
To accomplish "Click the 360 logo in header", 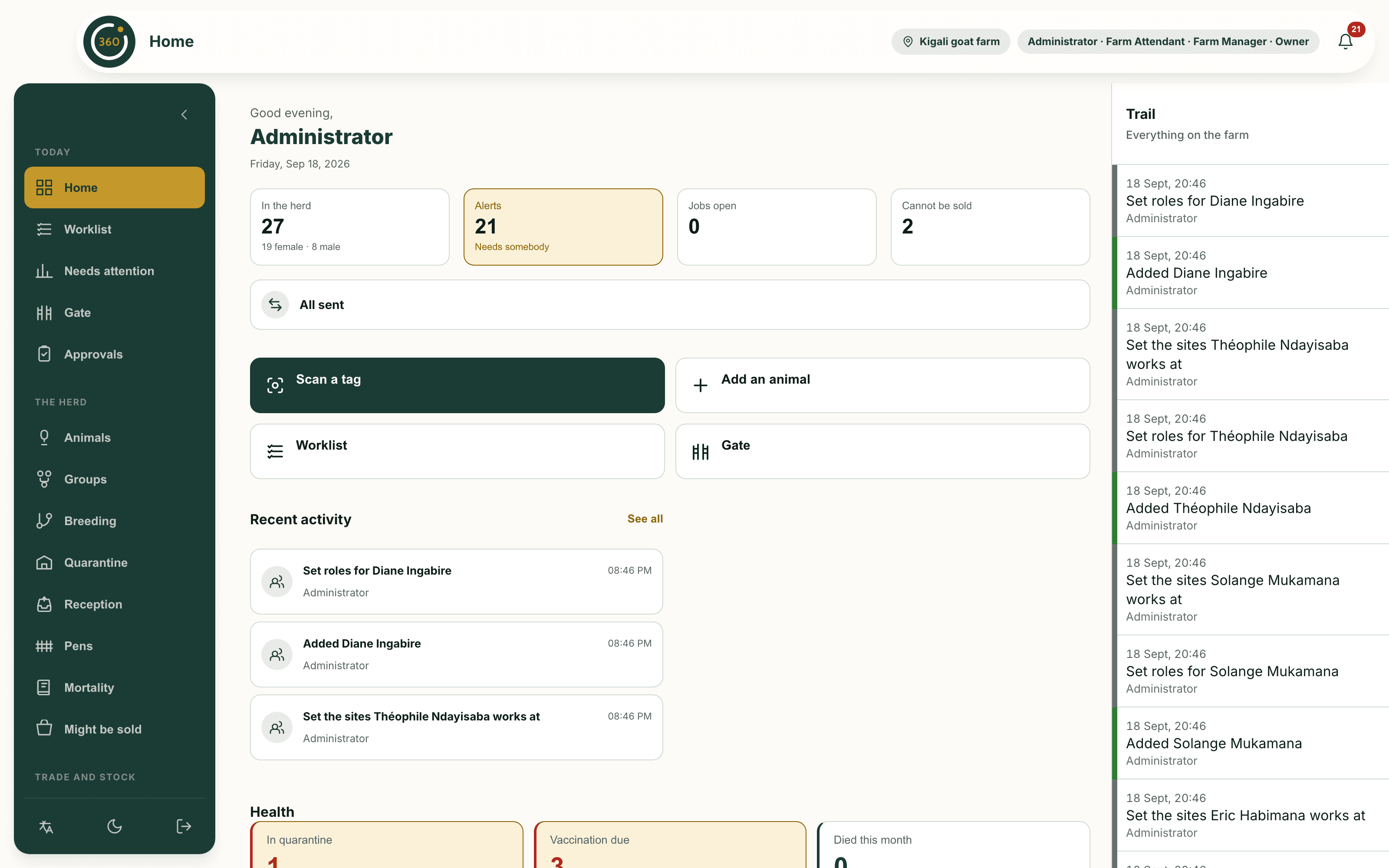I will click(x=109, y=41).
